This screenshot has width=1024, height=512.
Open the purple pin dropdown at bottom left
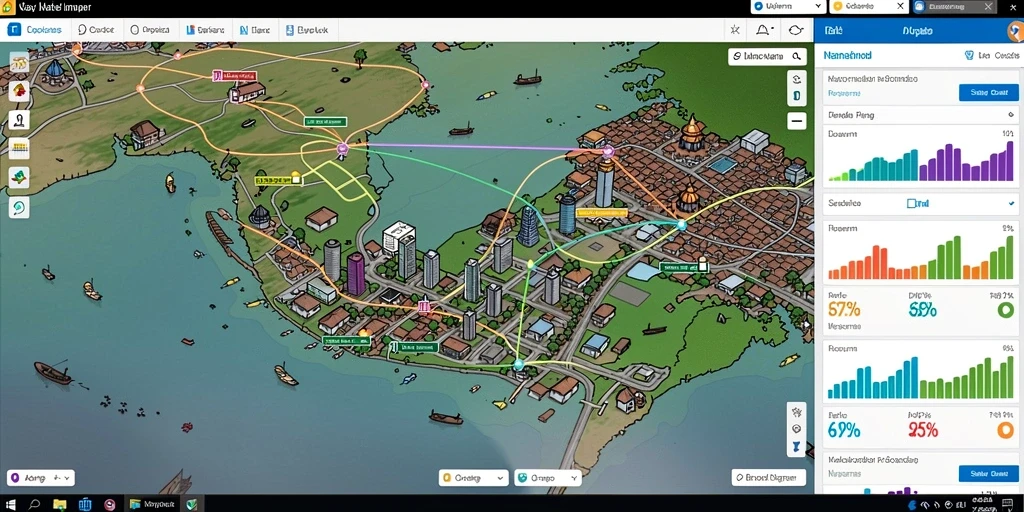point(40,478)
